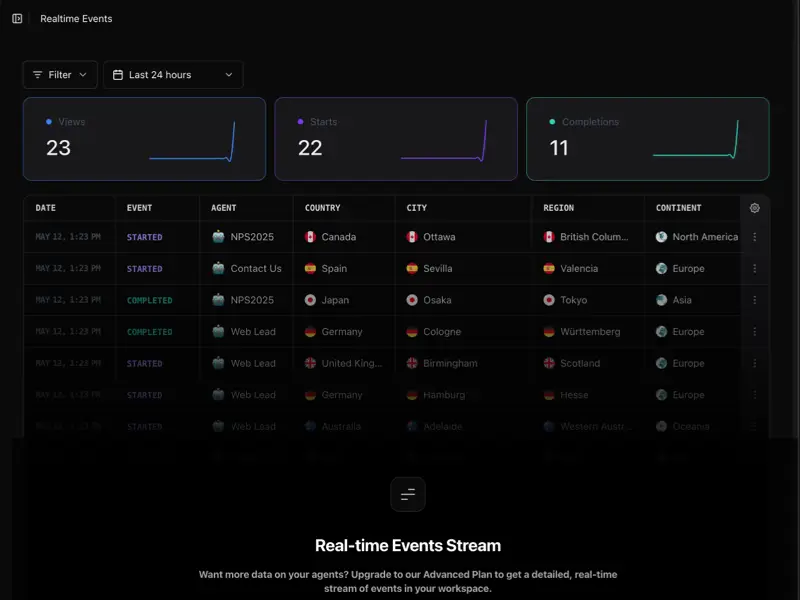Toggle the sidebar panel icon

click(17, 19)
